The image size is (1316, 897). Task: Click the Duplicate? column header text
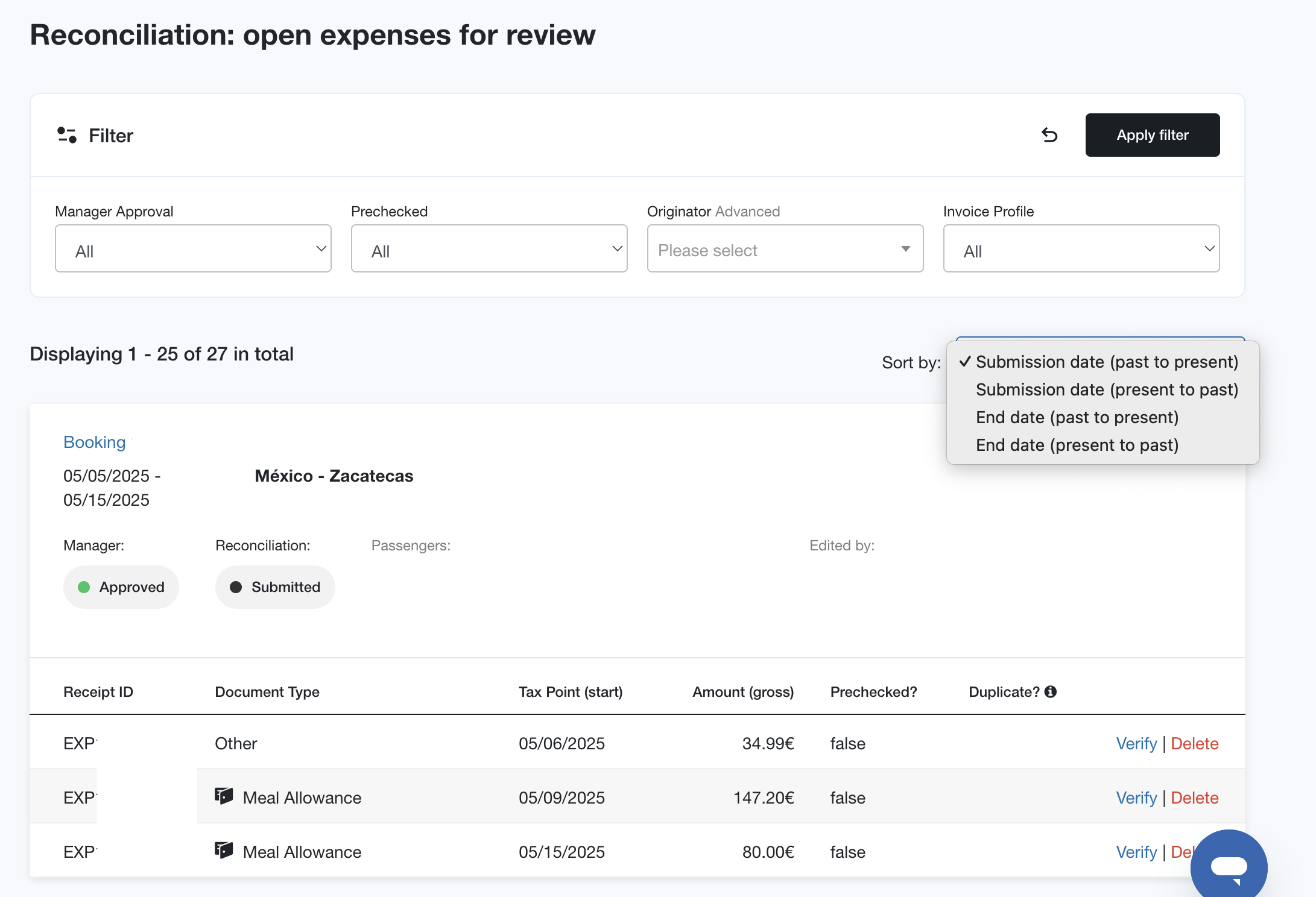coord(1004,691)
